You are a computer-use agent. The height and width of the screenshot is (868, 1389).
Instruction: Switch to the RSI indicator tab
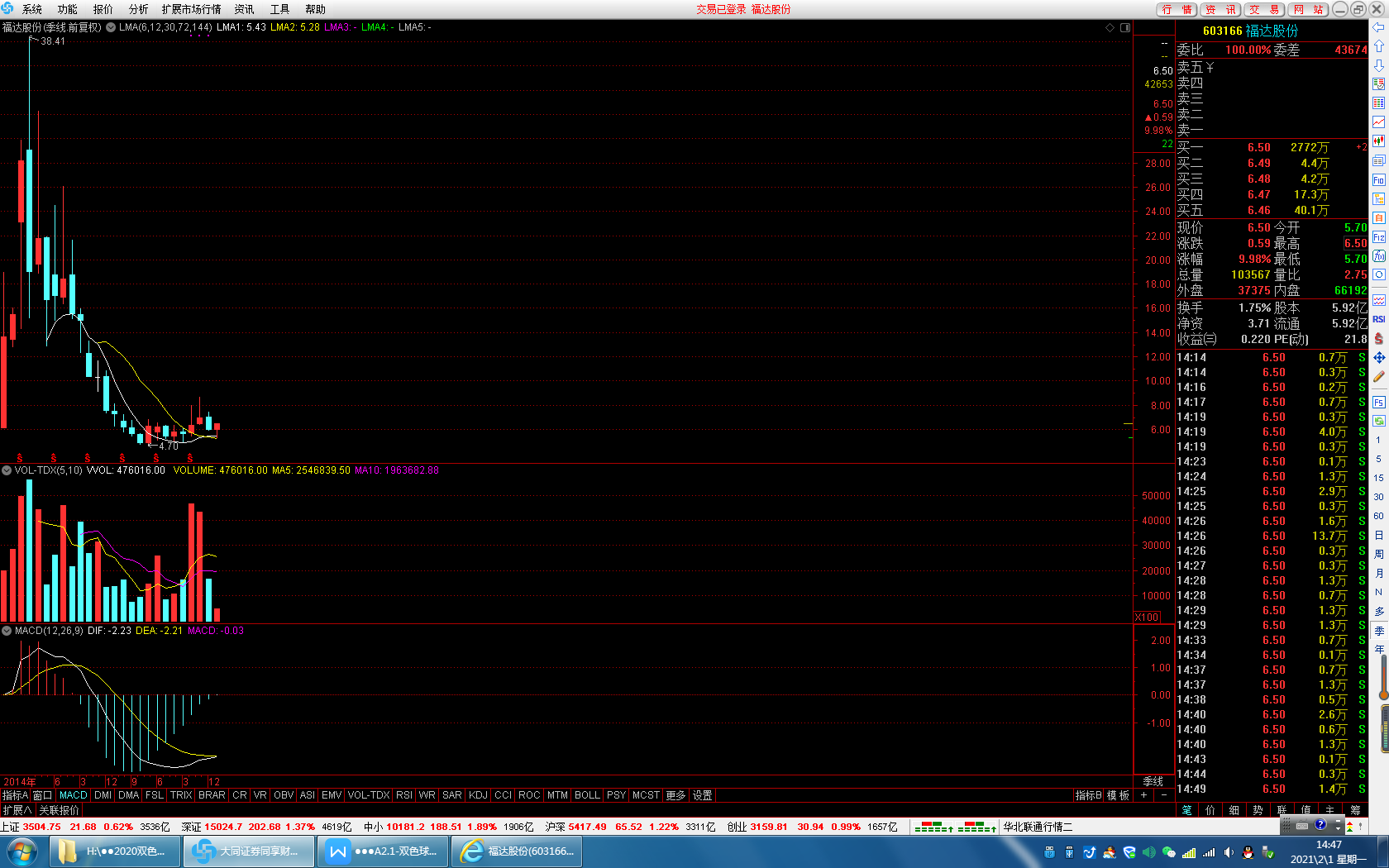(403, 795)
